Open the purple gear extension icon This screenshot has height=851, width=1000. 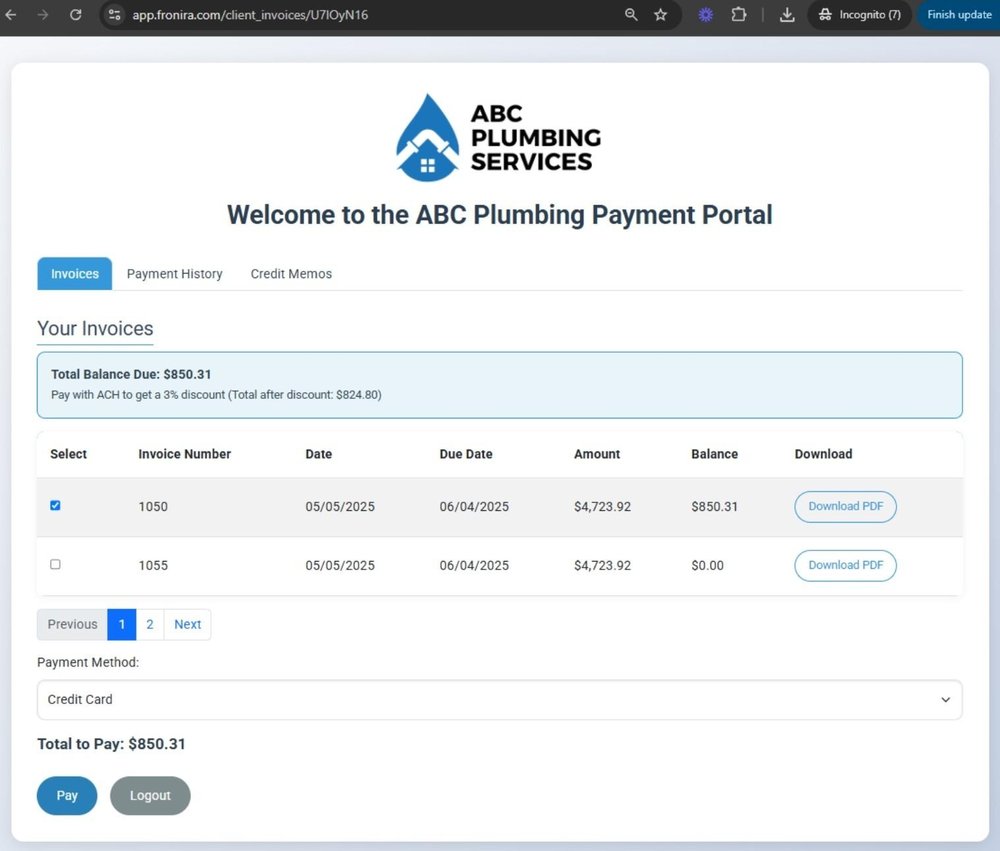pos(705,15)
